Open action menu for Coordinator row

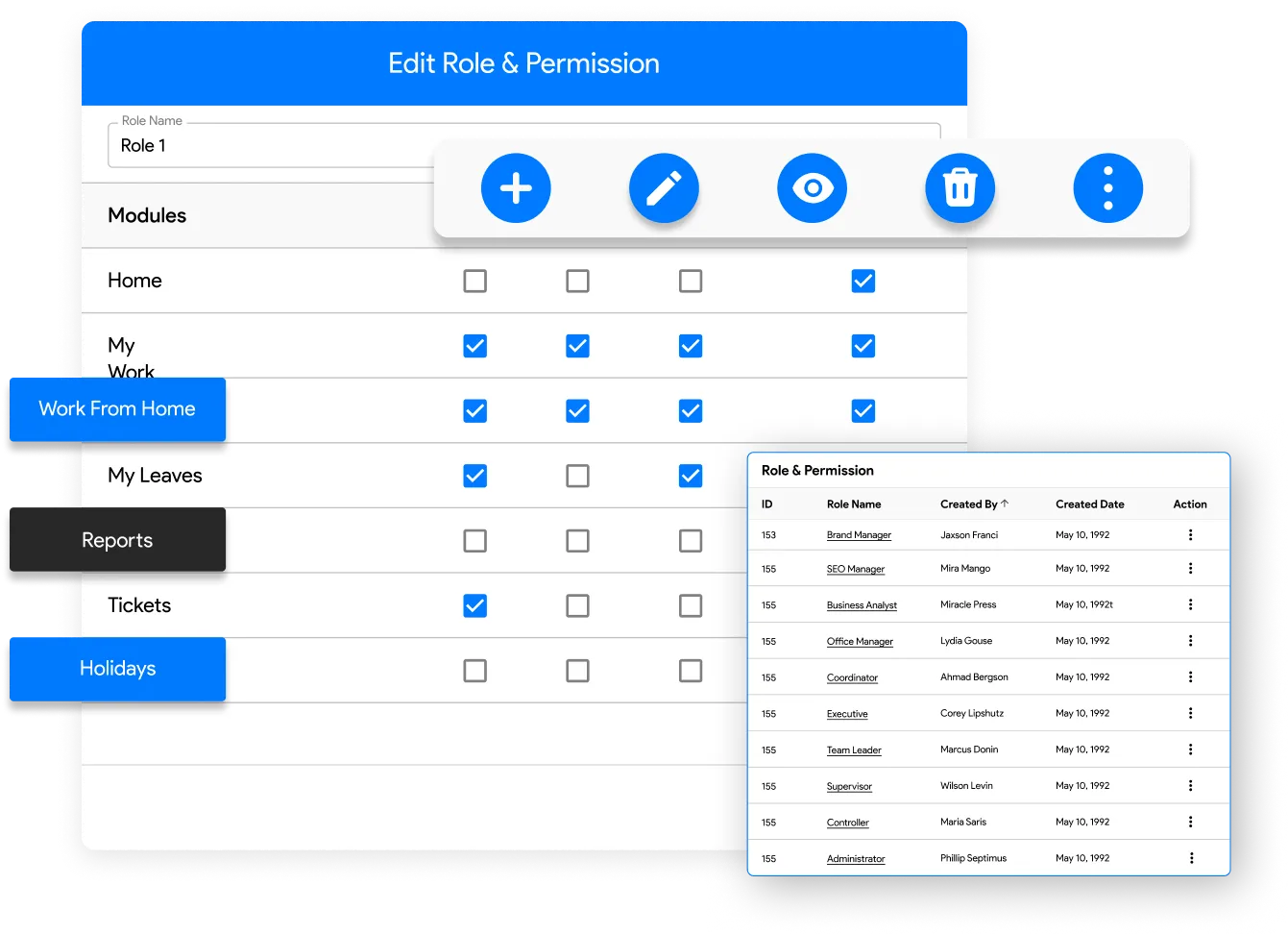tap(1190, 677)
